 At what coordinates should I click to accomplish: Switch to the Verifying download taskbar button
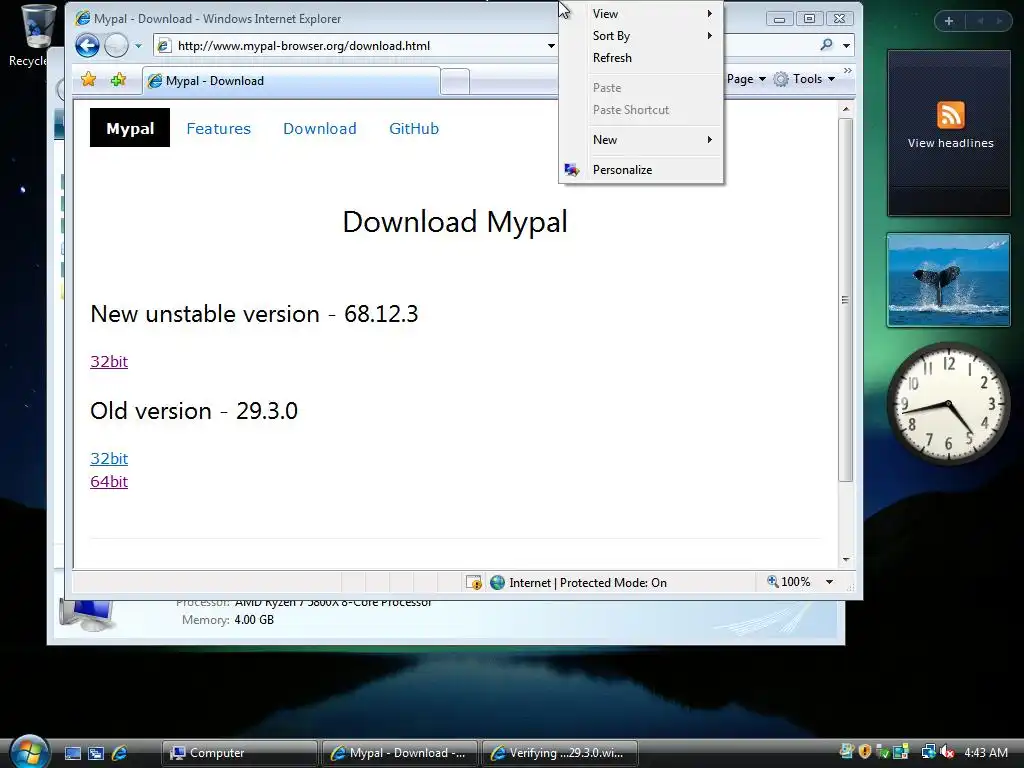coord(560,753)
